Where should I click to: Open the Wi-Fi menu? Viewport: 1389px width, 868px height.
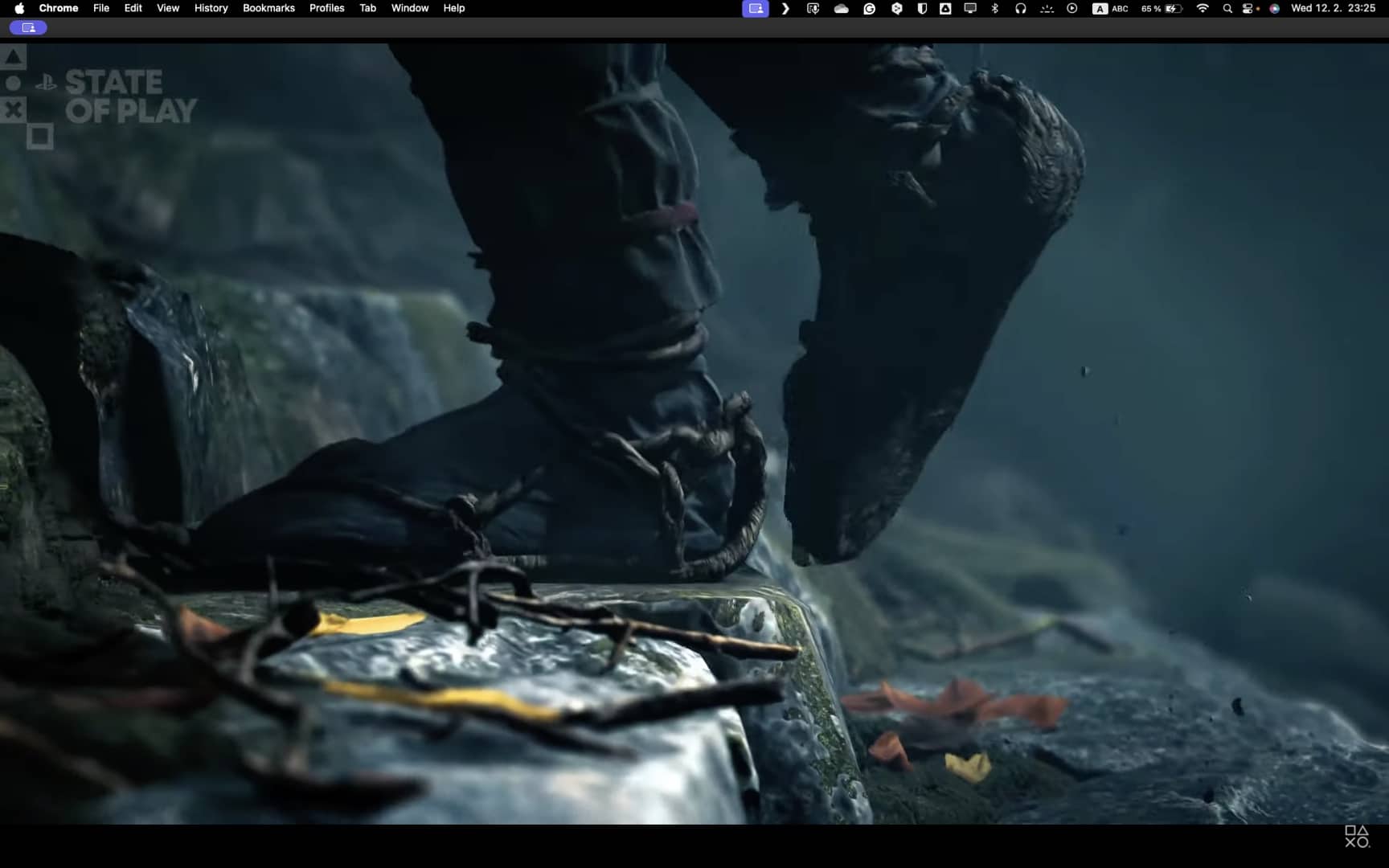click(x=1203, y=8)
